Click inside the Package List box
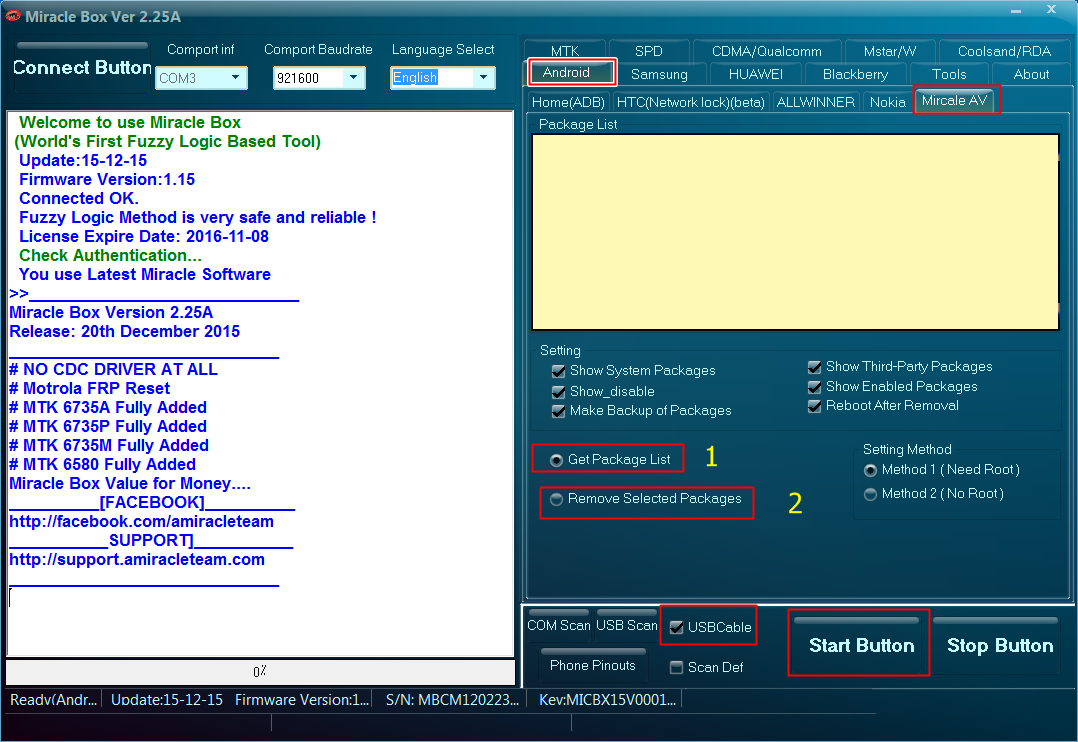The image size is (1078, 742). (x=795, y=232)
